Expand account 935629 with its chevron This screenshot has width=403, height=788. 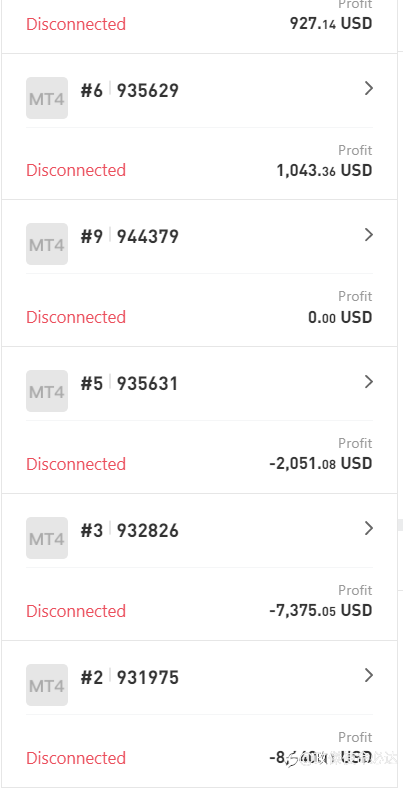[x=369, y=88]
